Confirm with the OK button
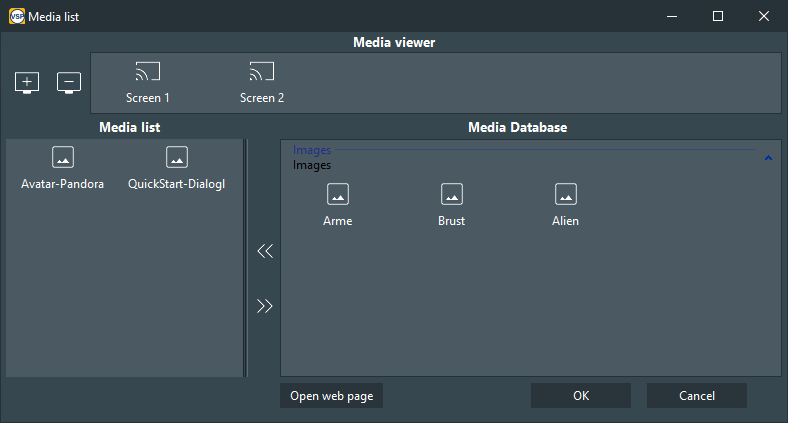Image resolution: width=788 pixels, height=423 pixels. pyautogui.click(x=581, y=396)
